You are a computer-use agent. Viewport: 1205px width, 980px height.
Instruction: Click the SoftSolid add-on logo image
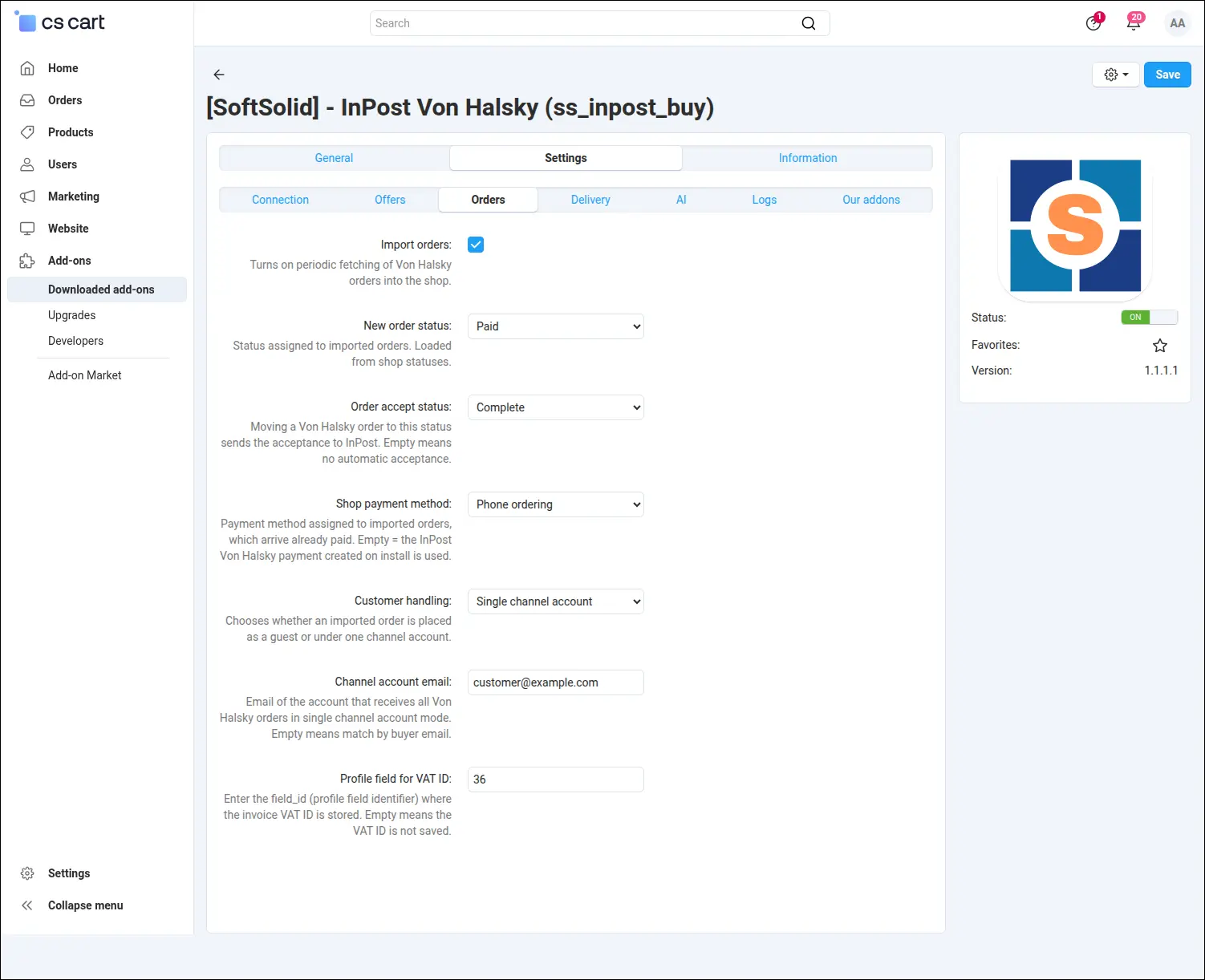[1075, 225]
